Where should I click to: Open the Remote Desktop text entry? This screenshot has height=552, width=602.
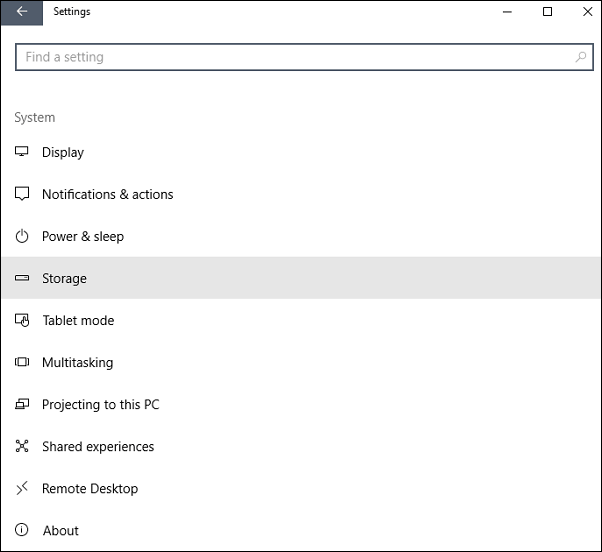coord(90,489)
